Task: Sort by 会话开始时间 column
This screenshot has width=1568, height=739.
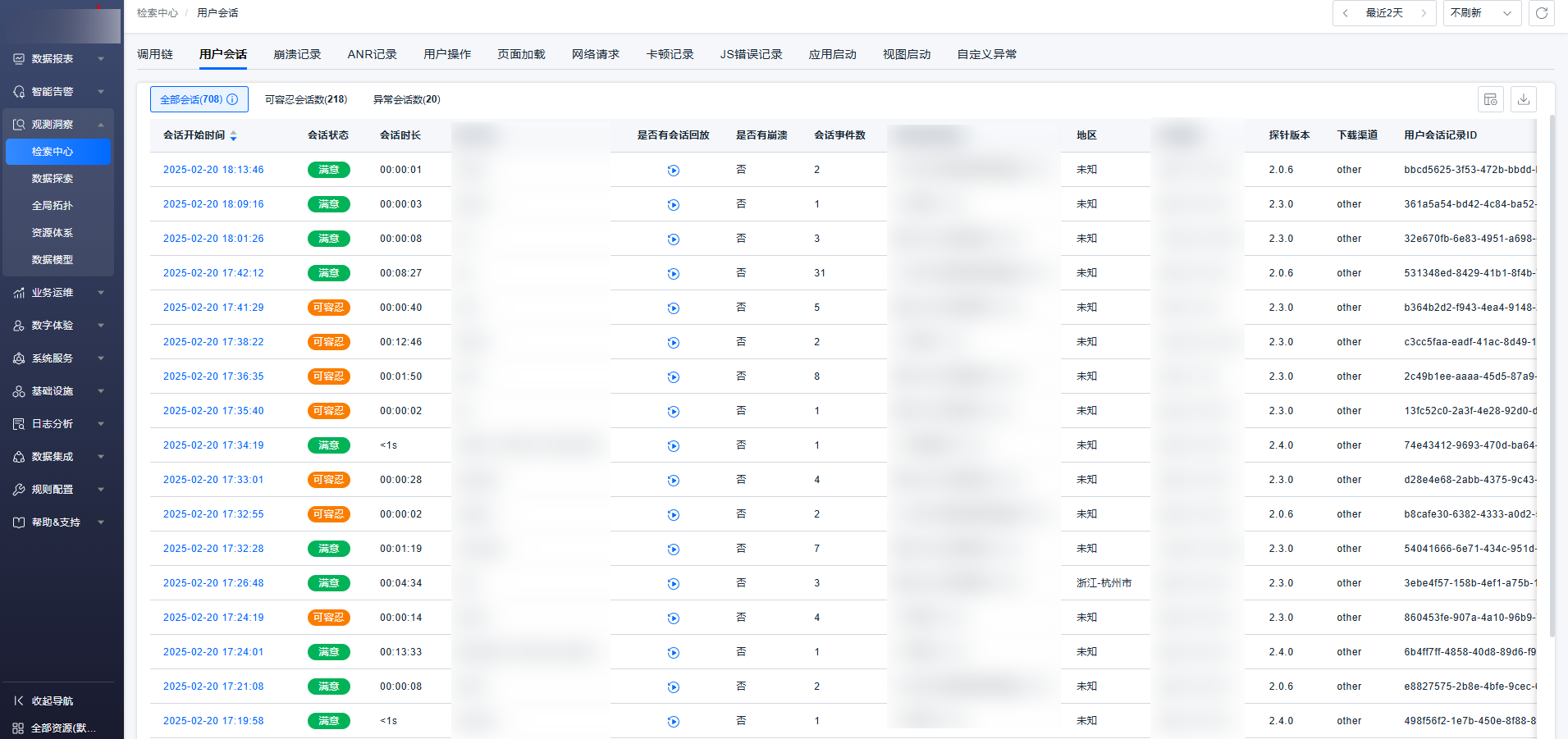Action: pos(234,135)
